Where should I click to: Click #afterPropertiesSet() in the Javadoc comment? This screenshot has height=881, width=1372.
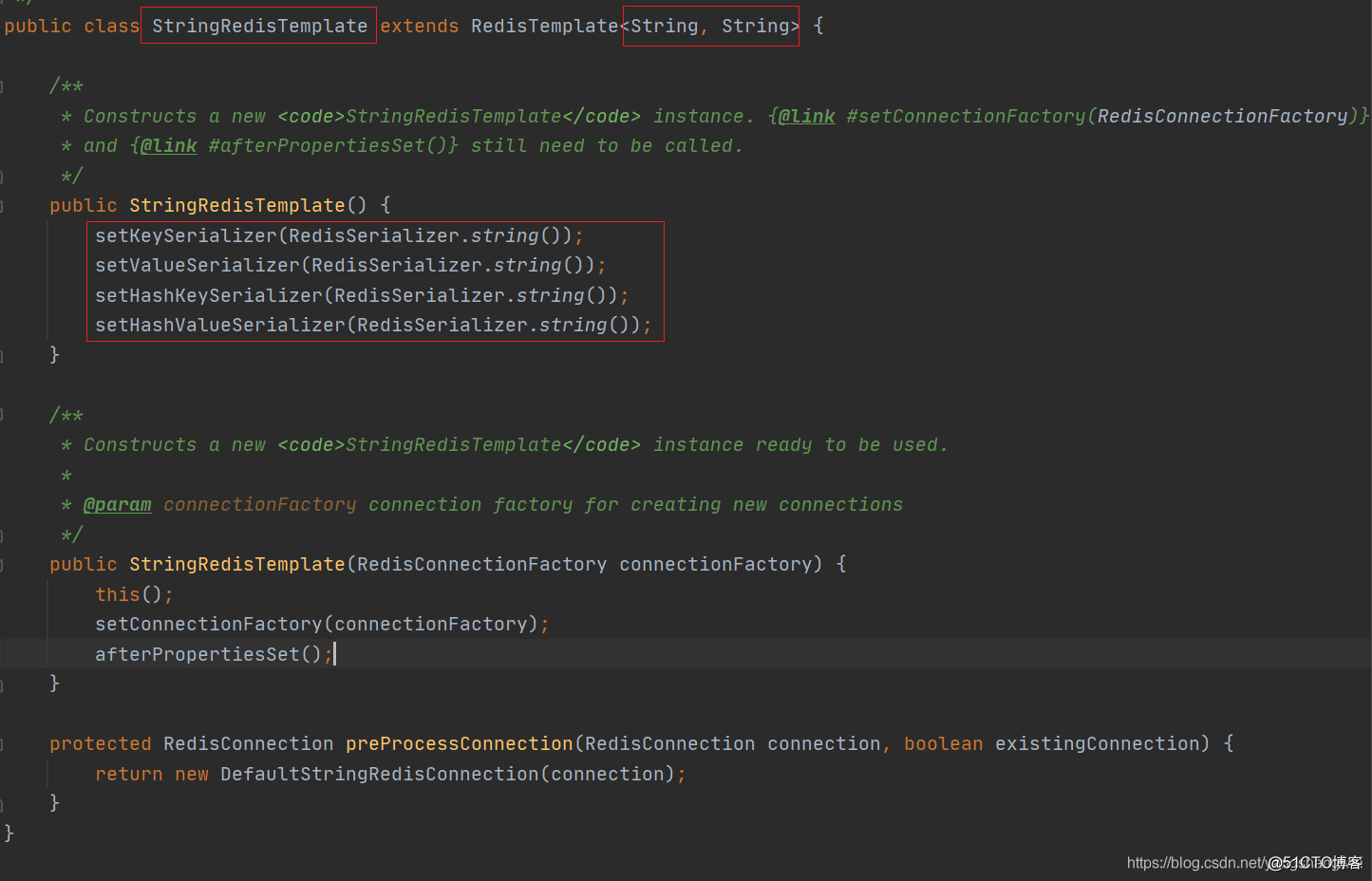coord(328,145)
